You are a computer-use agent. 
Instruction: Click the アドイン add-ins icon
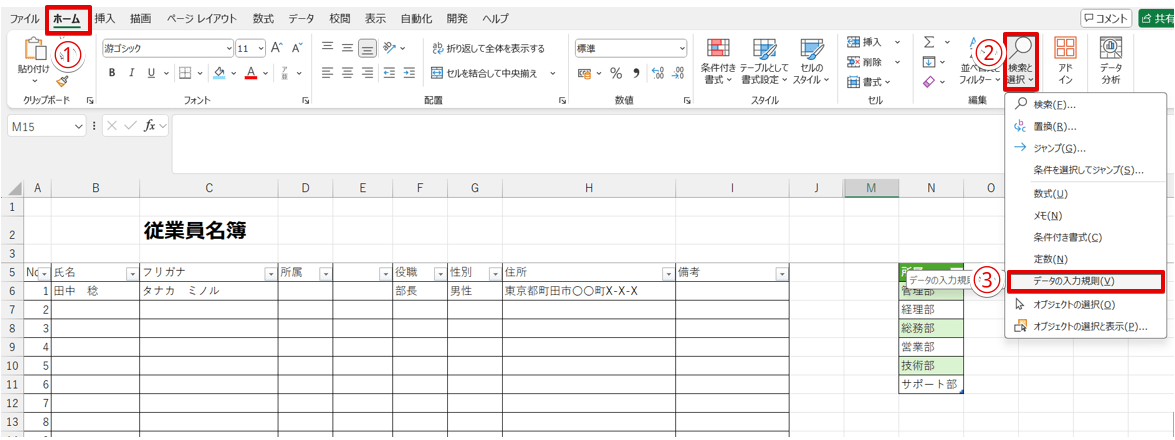(1066, 61)
